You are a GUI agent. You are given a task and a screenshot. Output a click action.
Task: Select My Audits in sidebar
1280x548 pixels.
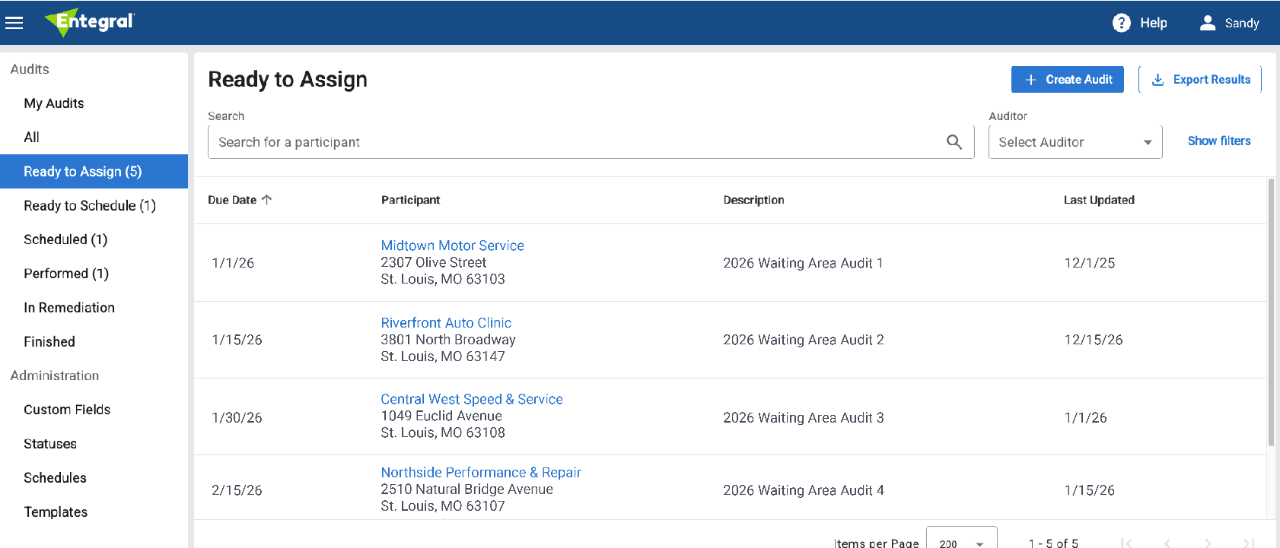click(54, 103)
